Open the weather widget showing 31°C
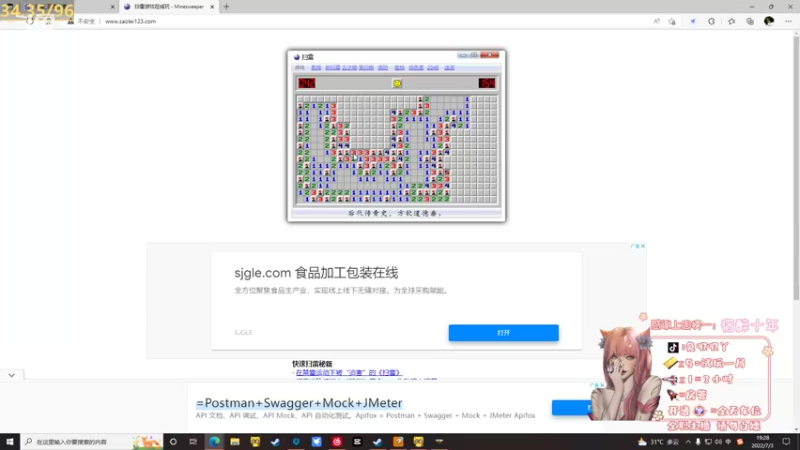Screen dimensions: 800x450 coord(658,442)
